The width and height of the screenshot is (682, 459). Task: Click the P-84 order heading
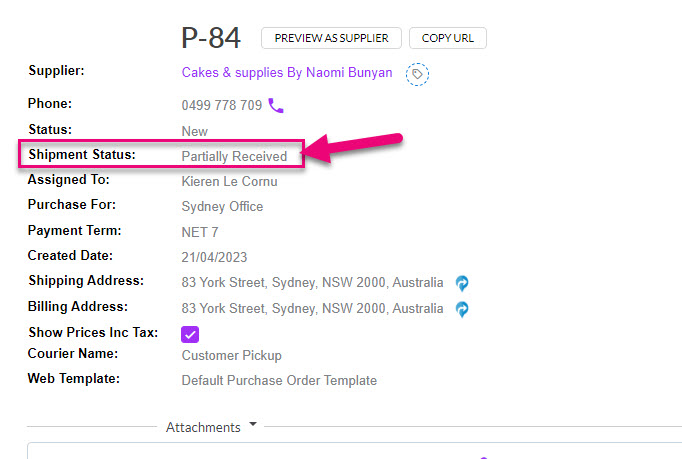click(211, 38)
